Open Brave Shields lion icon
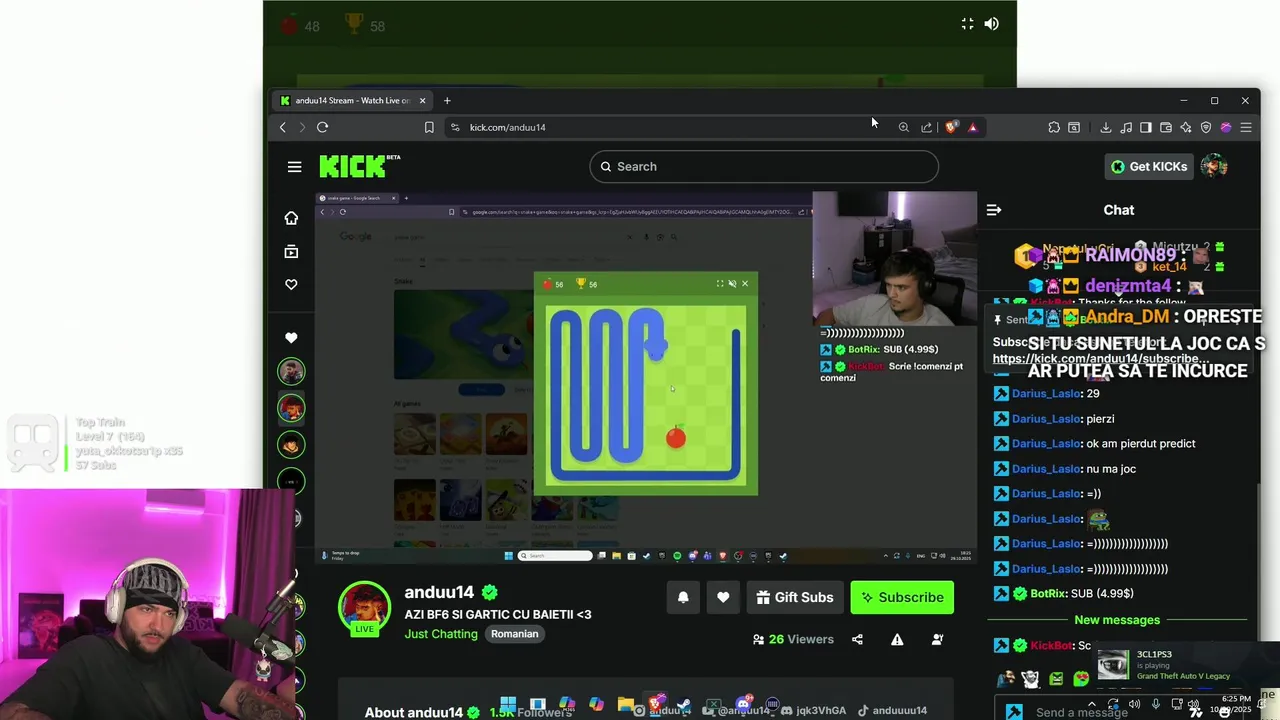1280x720 pixels. [x=950, y=127]
